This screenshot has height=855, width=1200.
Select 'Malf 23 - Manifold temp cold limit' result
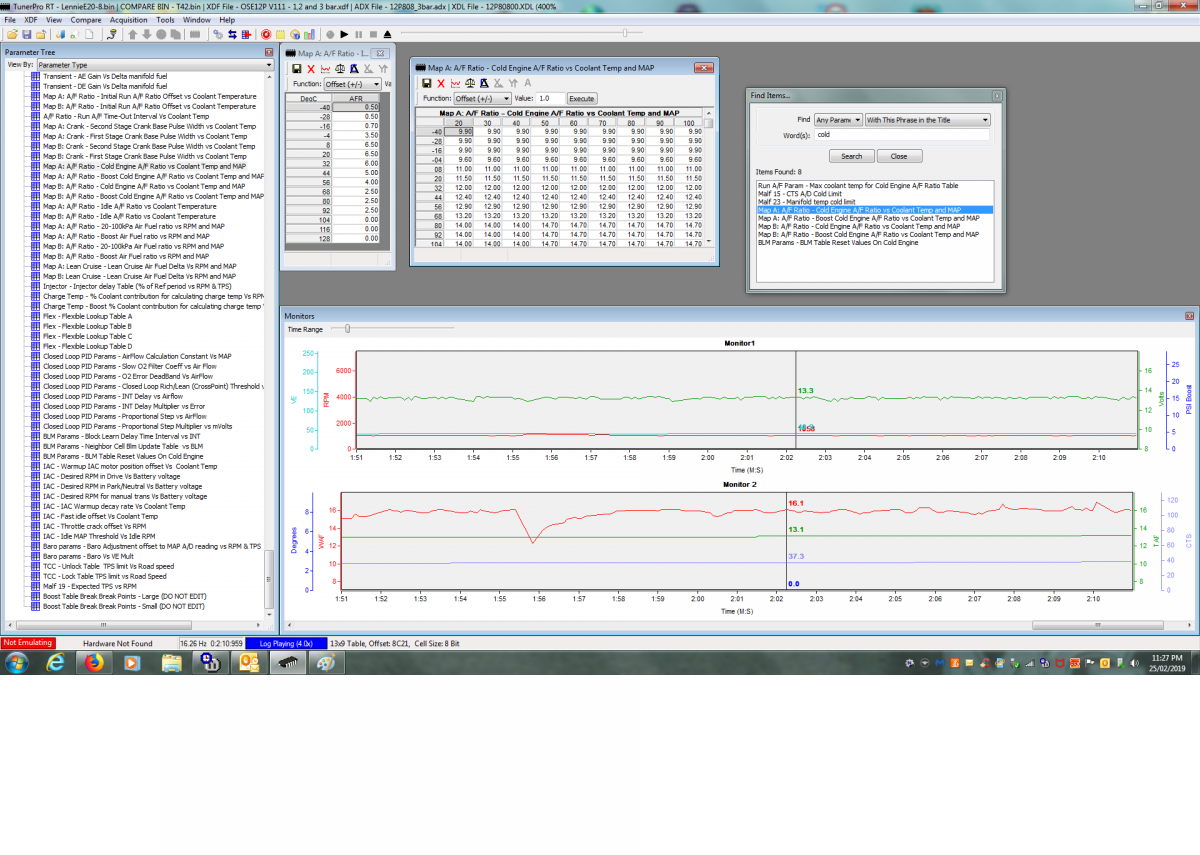pyautogui.click(x=809, y=202)
